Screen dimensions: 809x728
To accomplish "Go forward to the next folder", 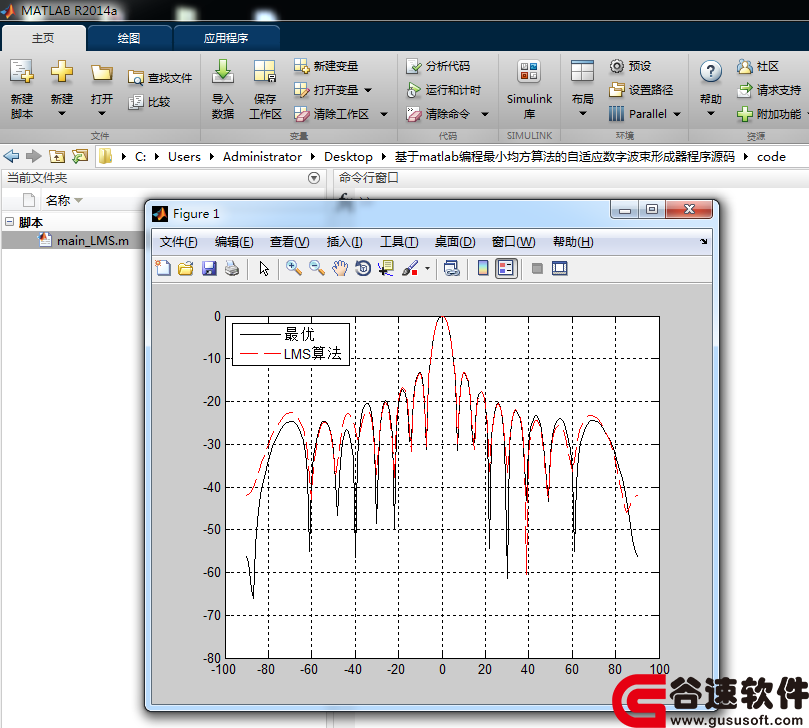I will click(34, 156).
